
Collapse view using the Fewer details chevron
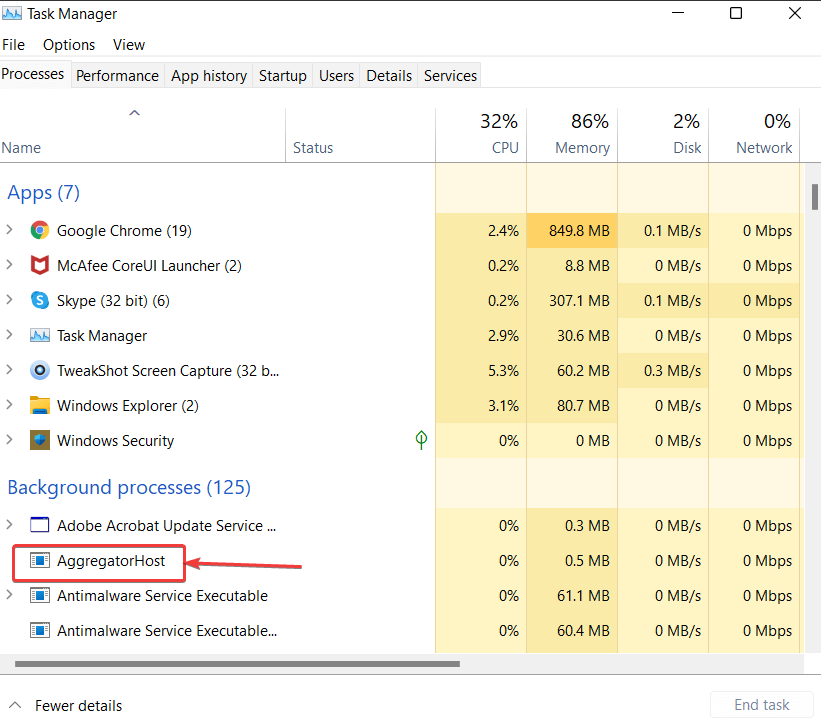pos(15,705)
